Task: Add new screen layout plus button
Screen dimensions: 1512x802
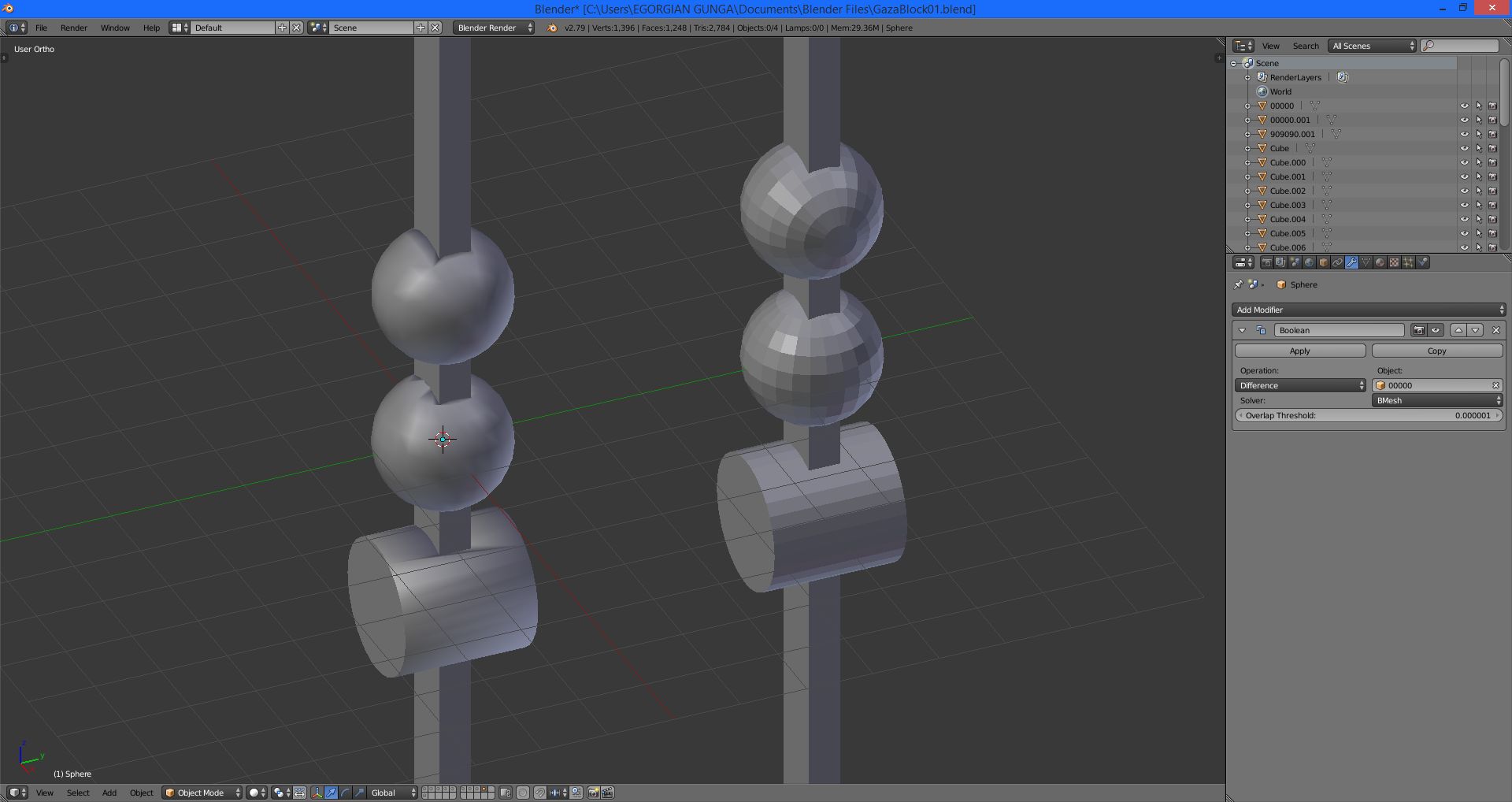Action: click(282, 28)
